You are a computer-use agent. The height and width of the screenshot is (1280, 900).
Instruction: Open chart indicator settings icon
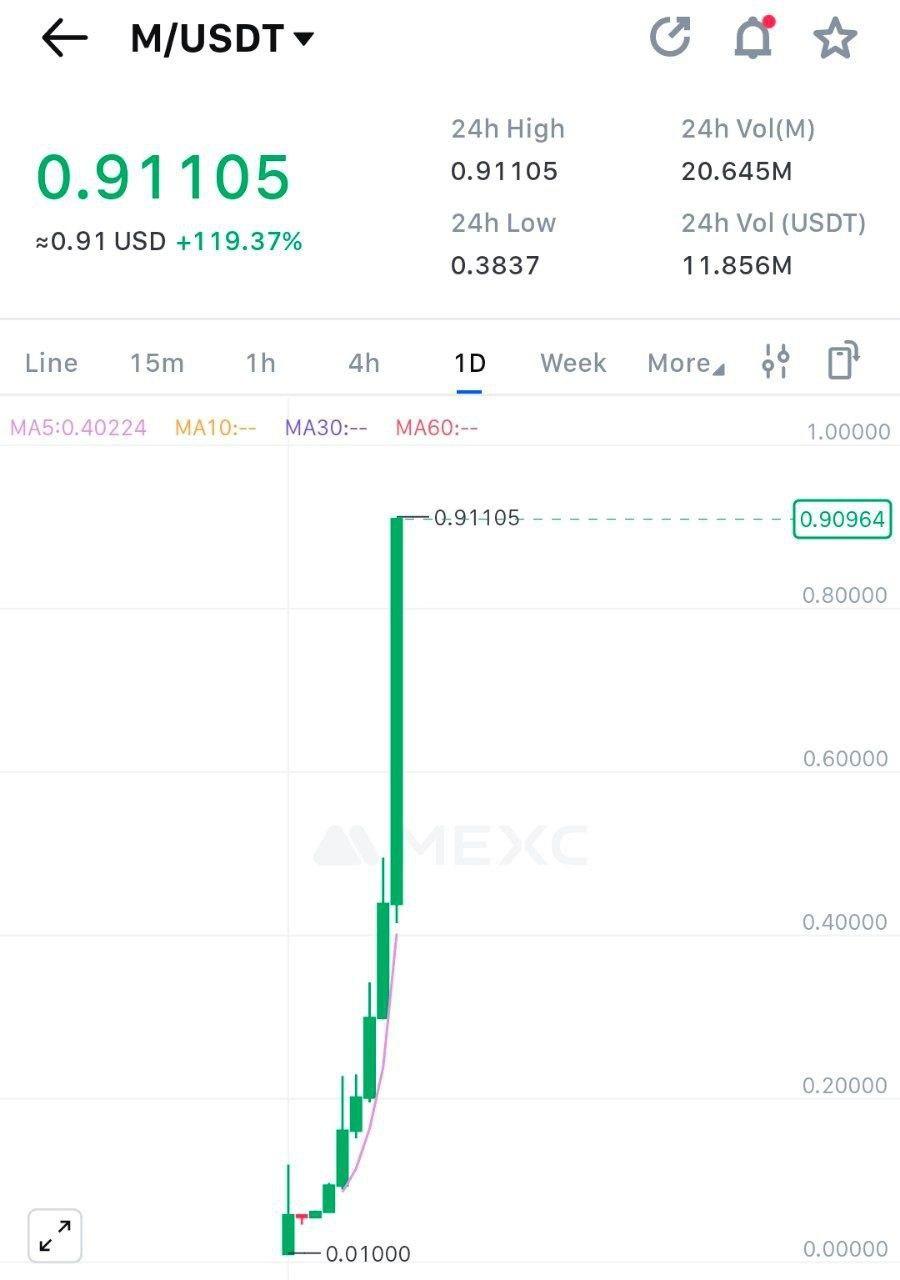776,362
